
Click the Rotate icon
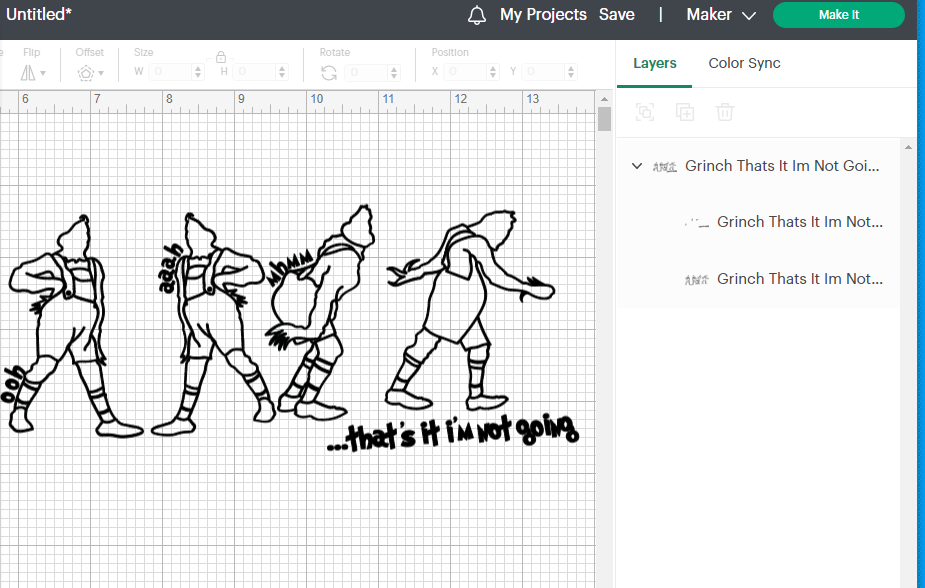(x=329, y=73)
